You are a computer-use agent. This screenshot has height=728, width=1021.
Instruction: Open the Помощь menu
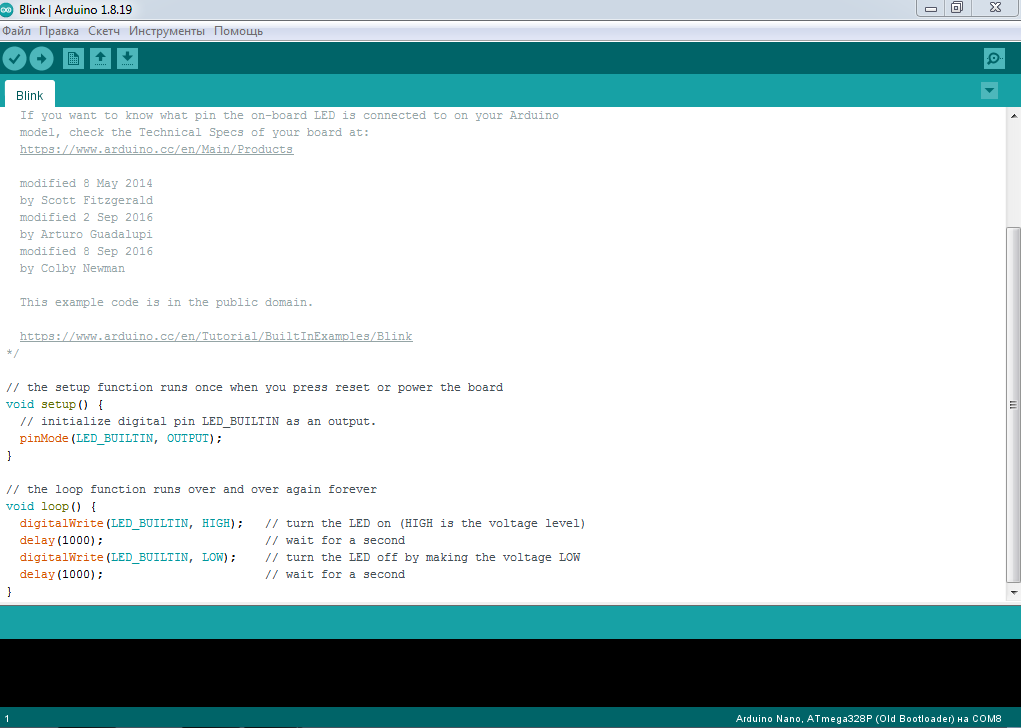pos(238,31)
